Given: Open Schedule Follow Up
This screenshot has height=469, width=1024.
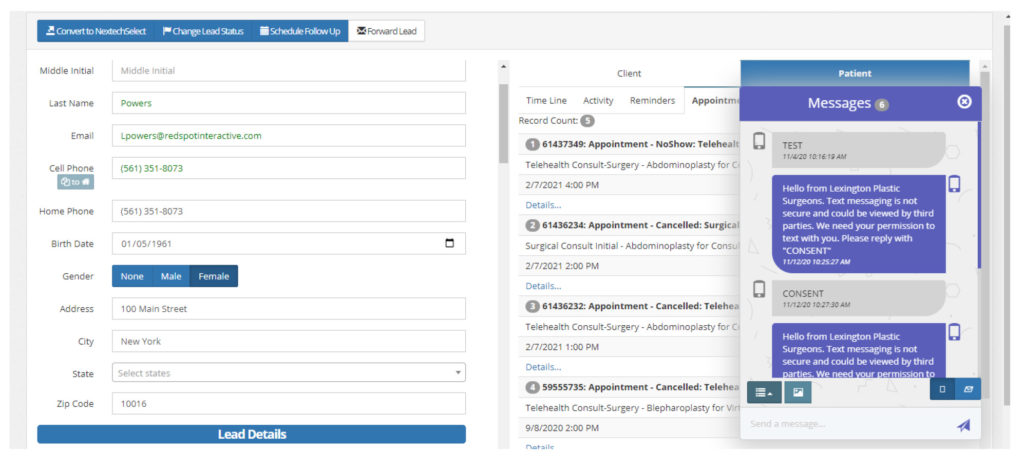Looking at the screenshot, I should 299,31.
